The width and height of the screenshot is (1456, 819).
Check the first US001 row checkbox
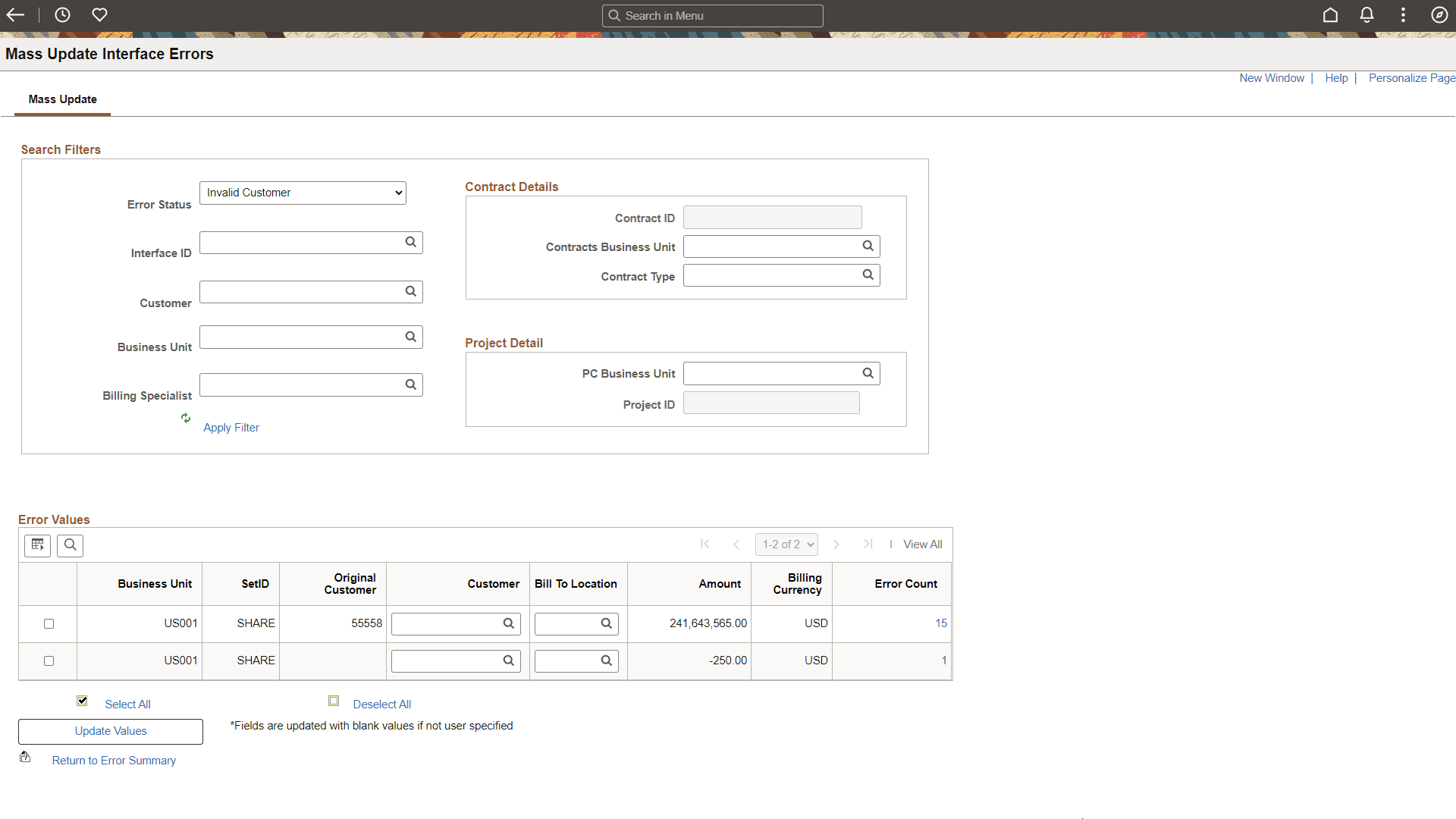(x=49, y=623)
